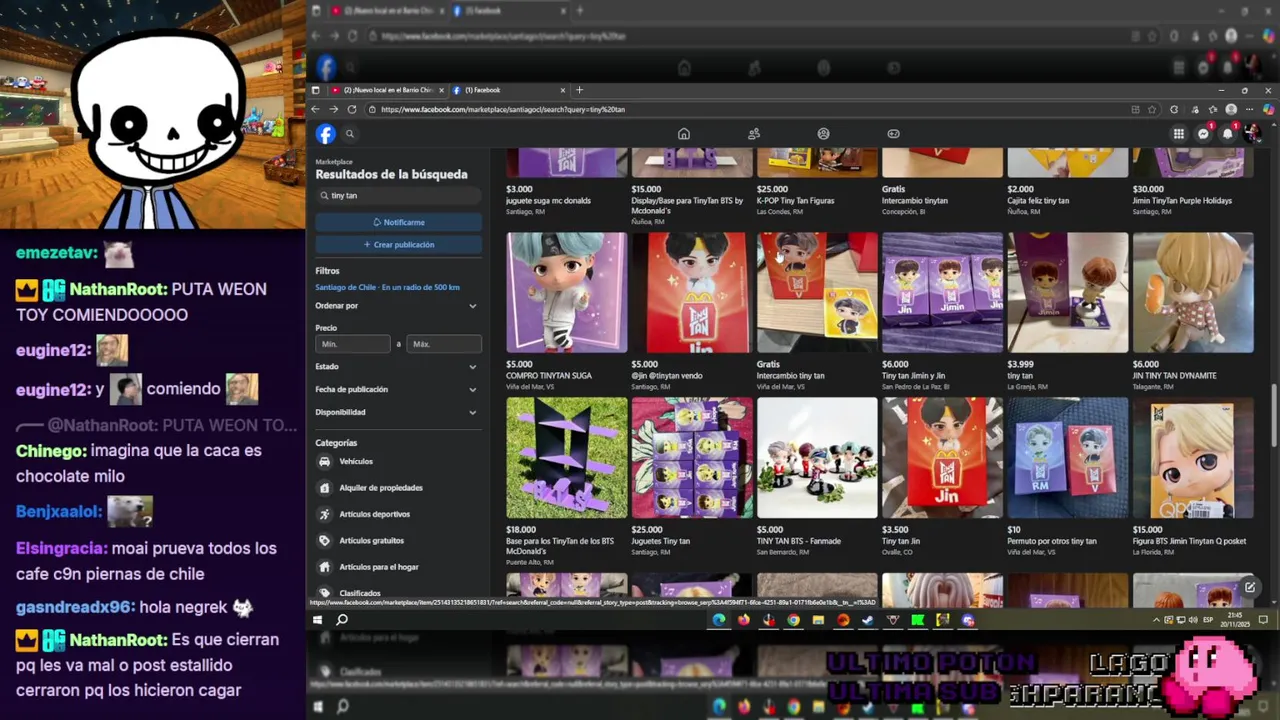Click the browser forward arrow
The image size is (1280, 720).
334,109
